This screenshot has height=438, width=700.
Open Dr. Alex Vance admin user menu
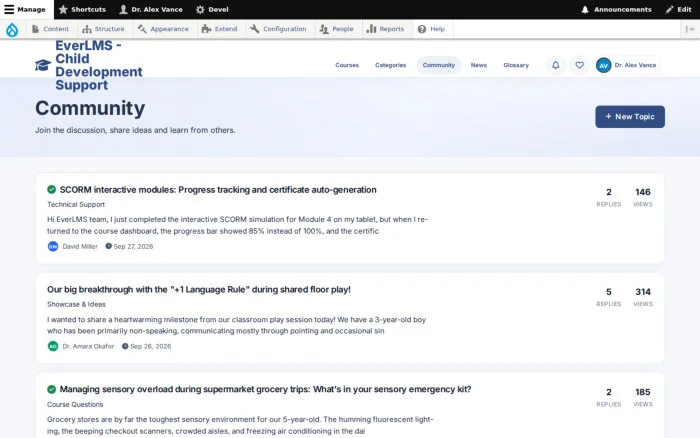(151, 9)
